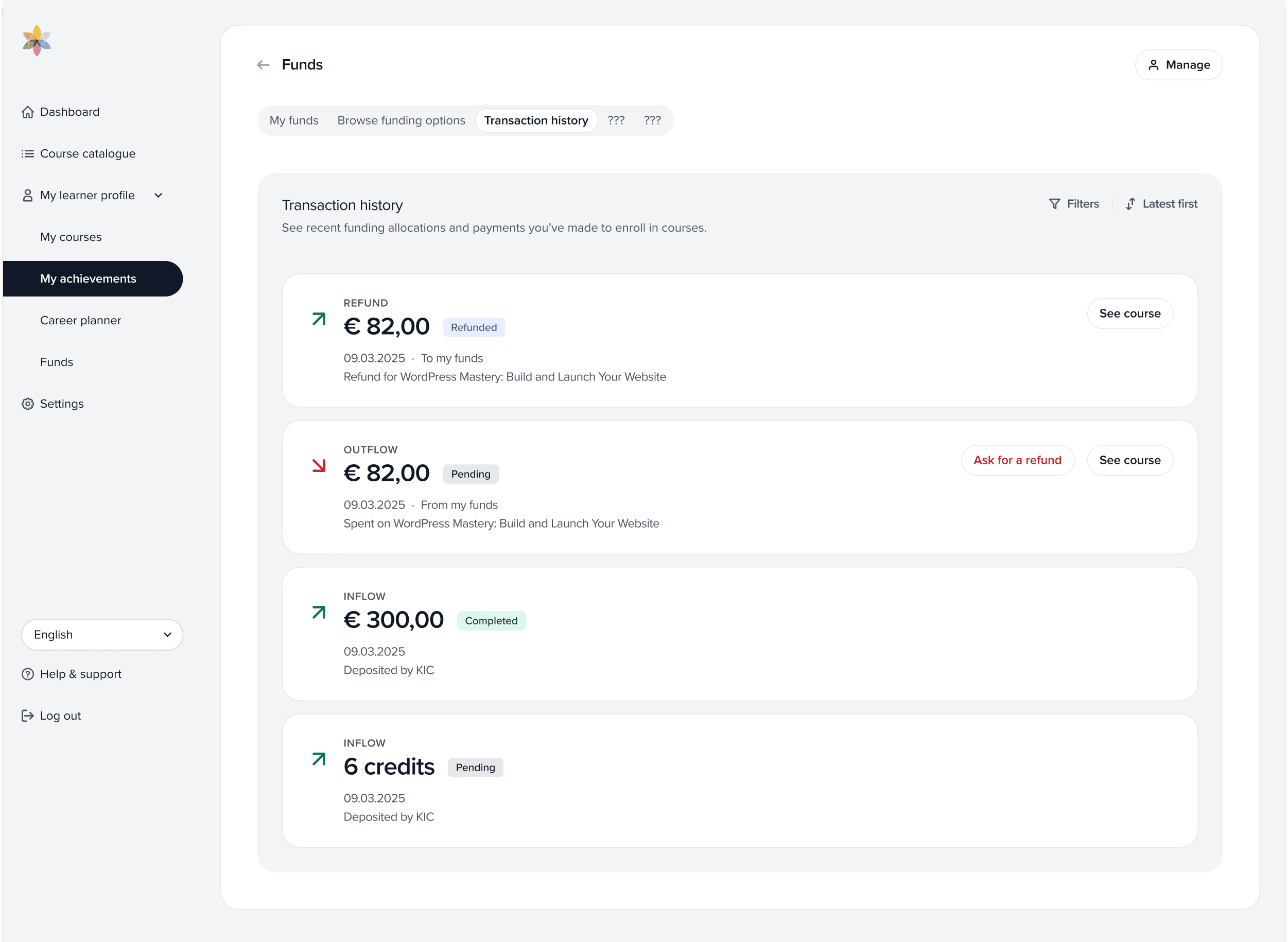Select the Browse funding options tab
The width and height of the screenshot is (1288, 942).
(401, 120)
